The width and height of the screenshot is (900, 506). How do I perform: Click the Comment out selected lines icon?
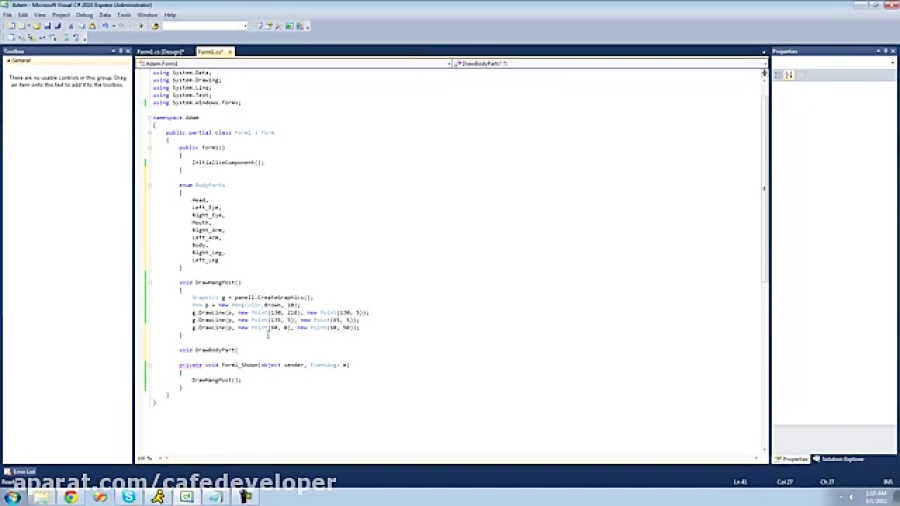(x=65, y=37)
